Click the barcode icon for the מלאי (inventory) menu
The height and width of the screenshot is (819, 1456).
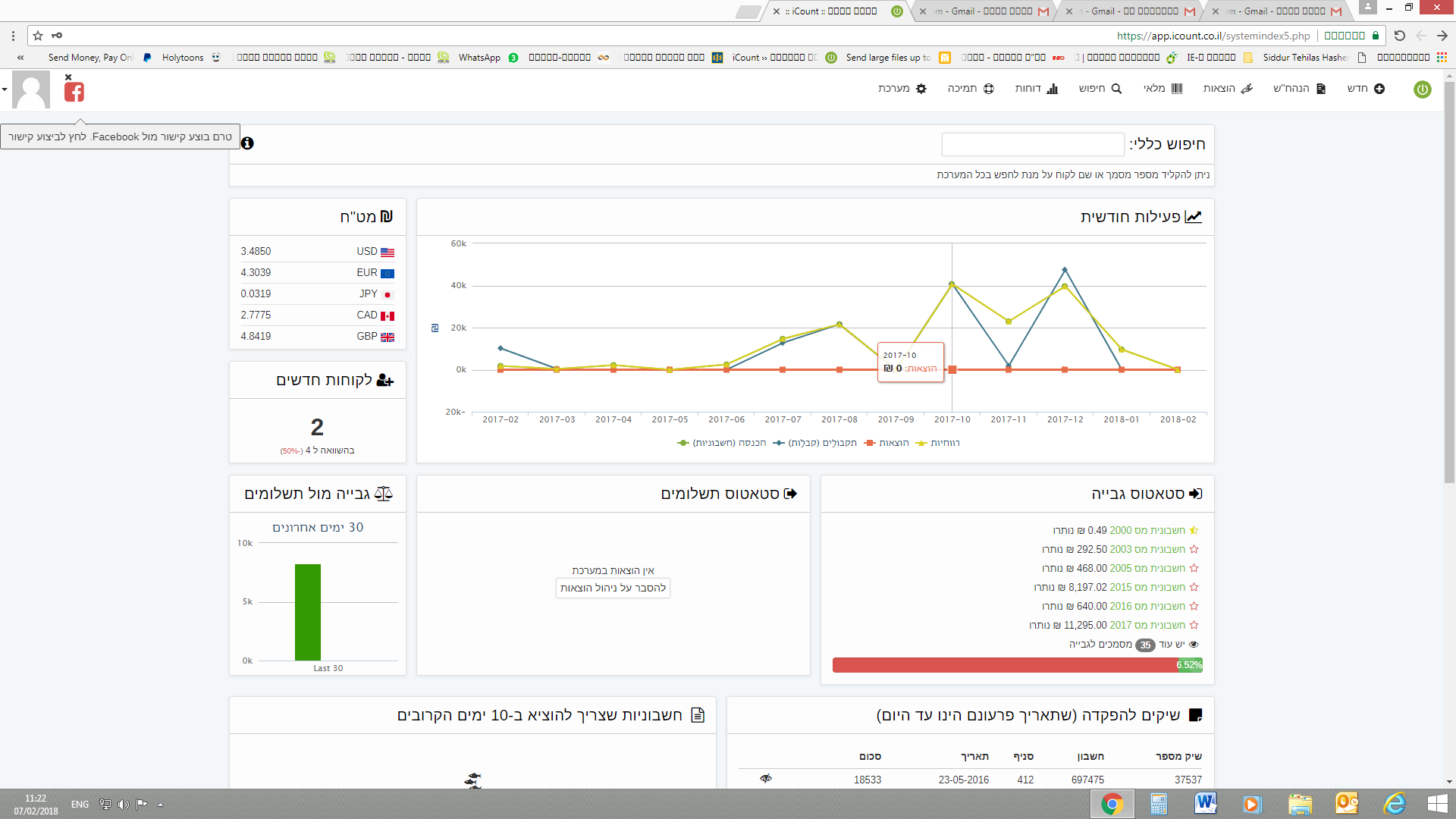coord(1176,89)
